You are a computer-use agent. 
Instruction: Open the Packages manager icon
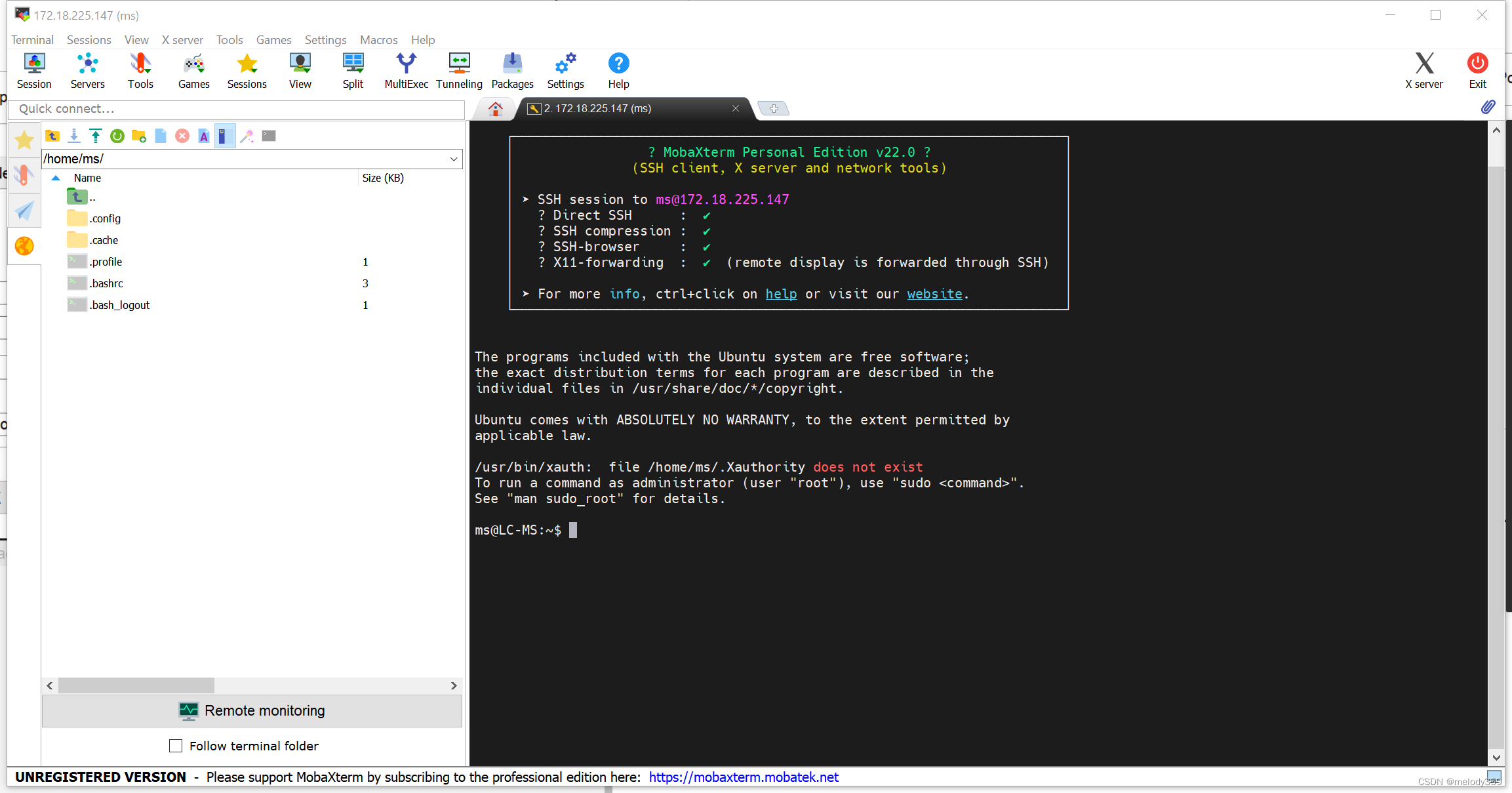point(512,70)
